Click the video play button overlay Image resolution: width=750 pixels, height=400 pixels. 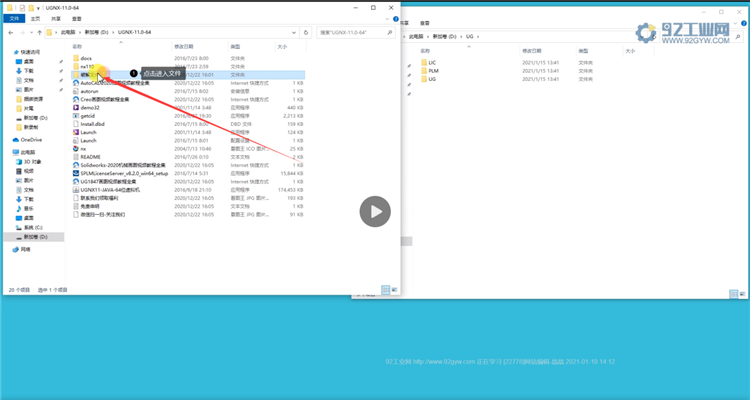[x=375, y=211]
